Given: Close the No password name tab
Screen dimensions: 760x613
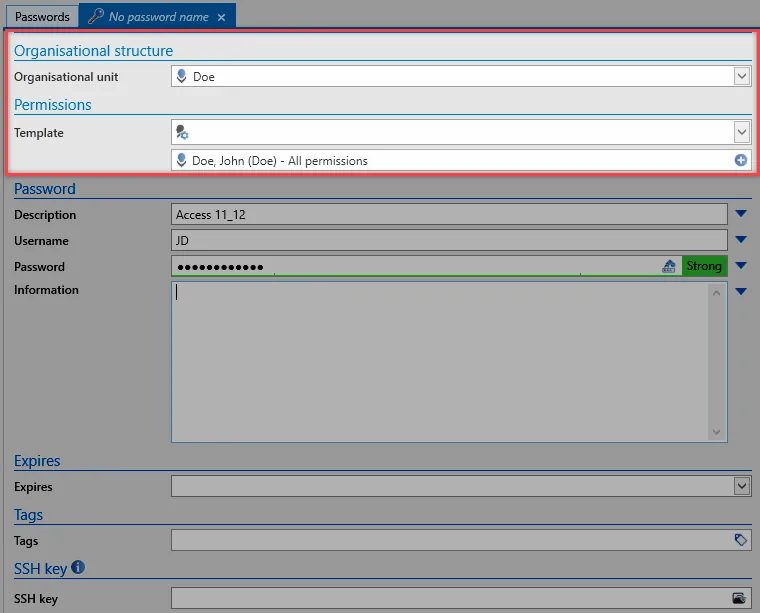Looking at the screenshot, I should click(x=222, y=17).
